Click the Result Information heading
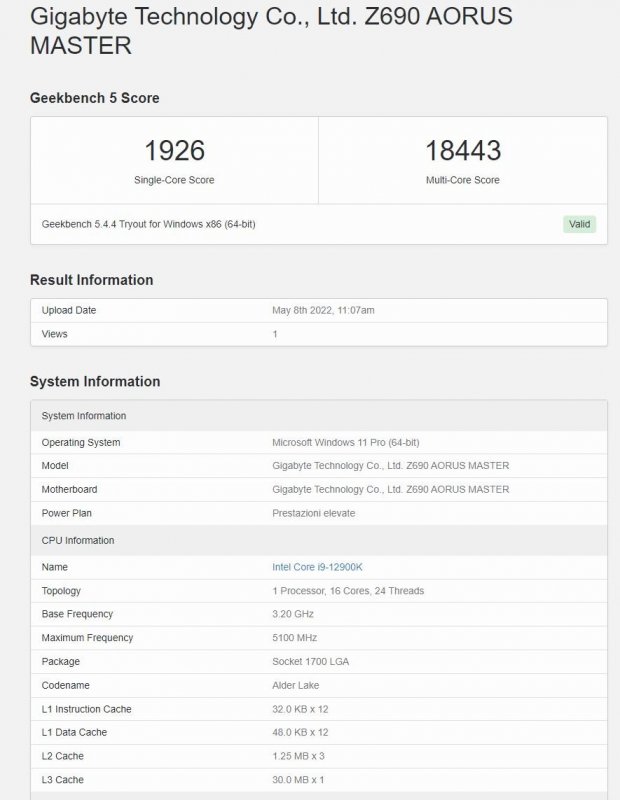The width and height of the screenshot is (620, 800). pos(91,280)
